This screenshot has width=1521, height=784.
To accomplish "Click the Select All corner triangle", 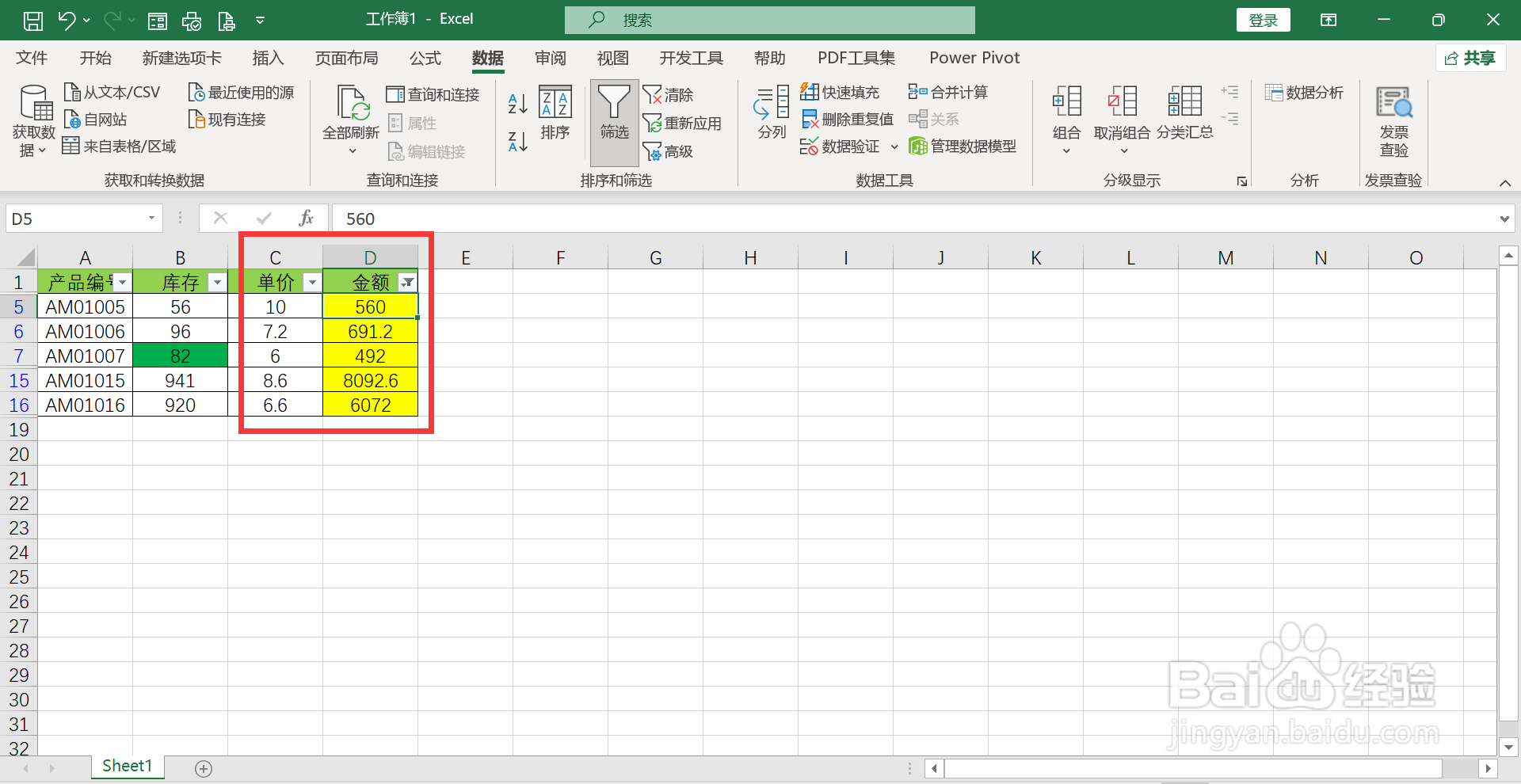I will (26, 257).
